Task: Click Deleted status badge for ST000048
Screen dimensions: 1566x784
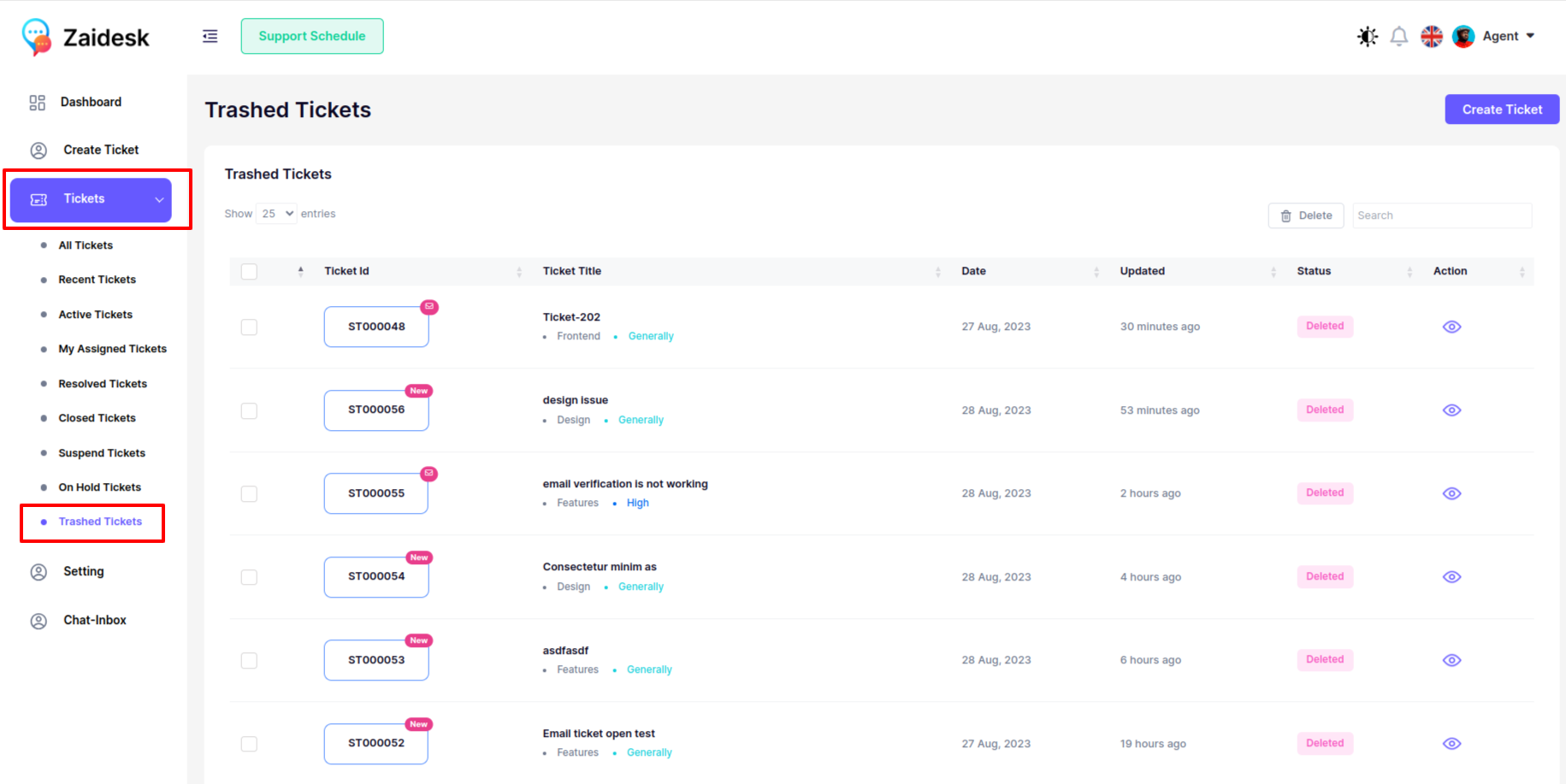Action: point(1325,327)
